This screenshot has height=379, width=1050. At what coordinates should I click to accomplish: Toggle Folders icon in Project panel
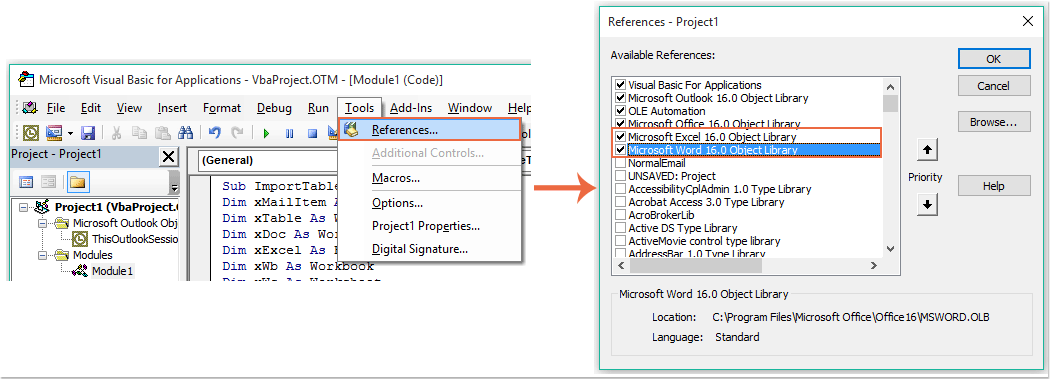tap(78, 181)
